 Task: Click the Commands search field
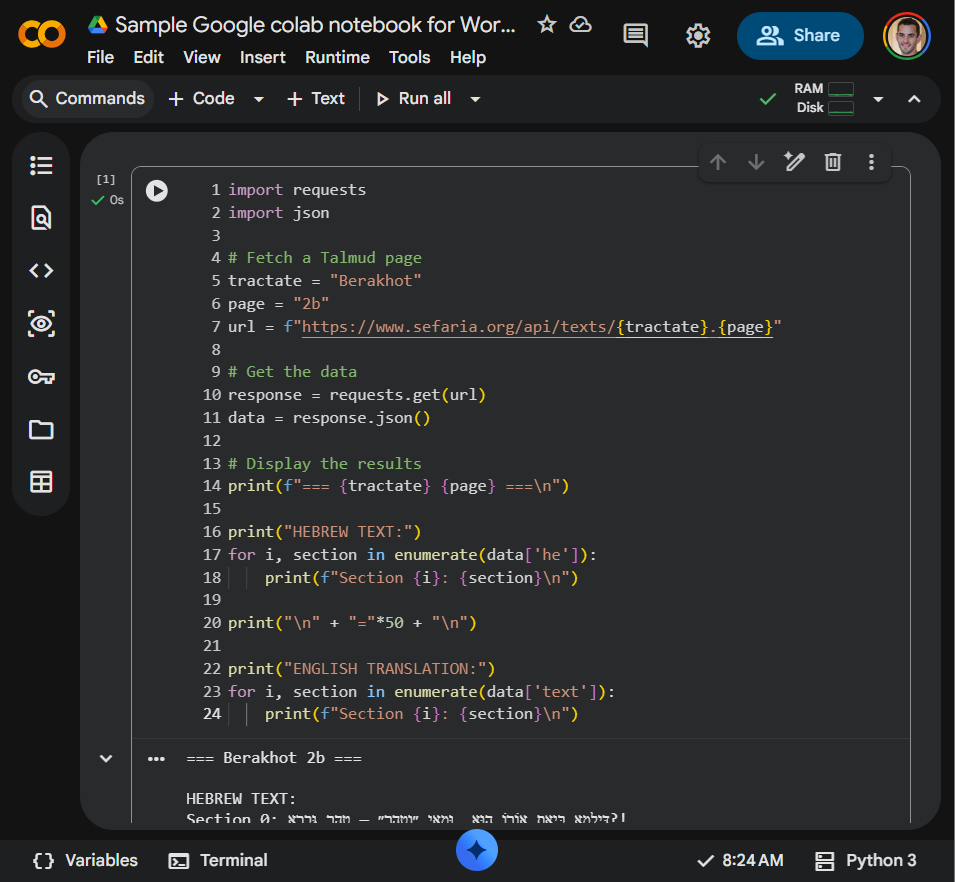coord(87,98)
